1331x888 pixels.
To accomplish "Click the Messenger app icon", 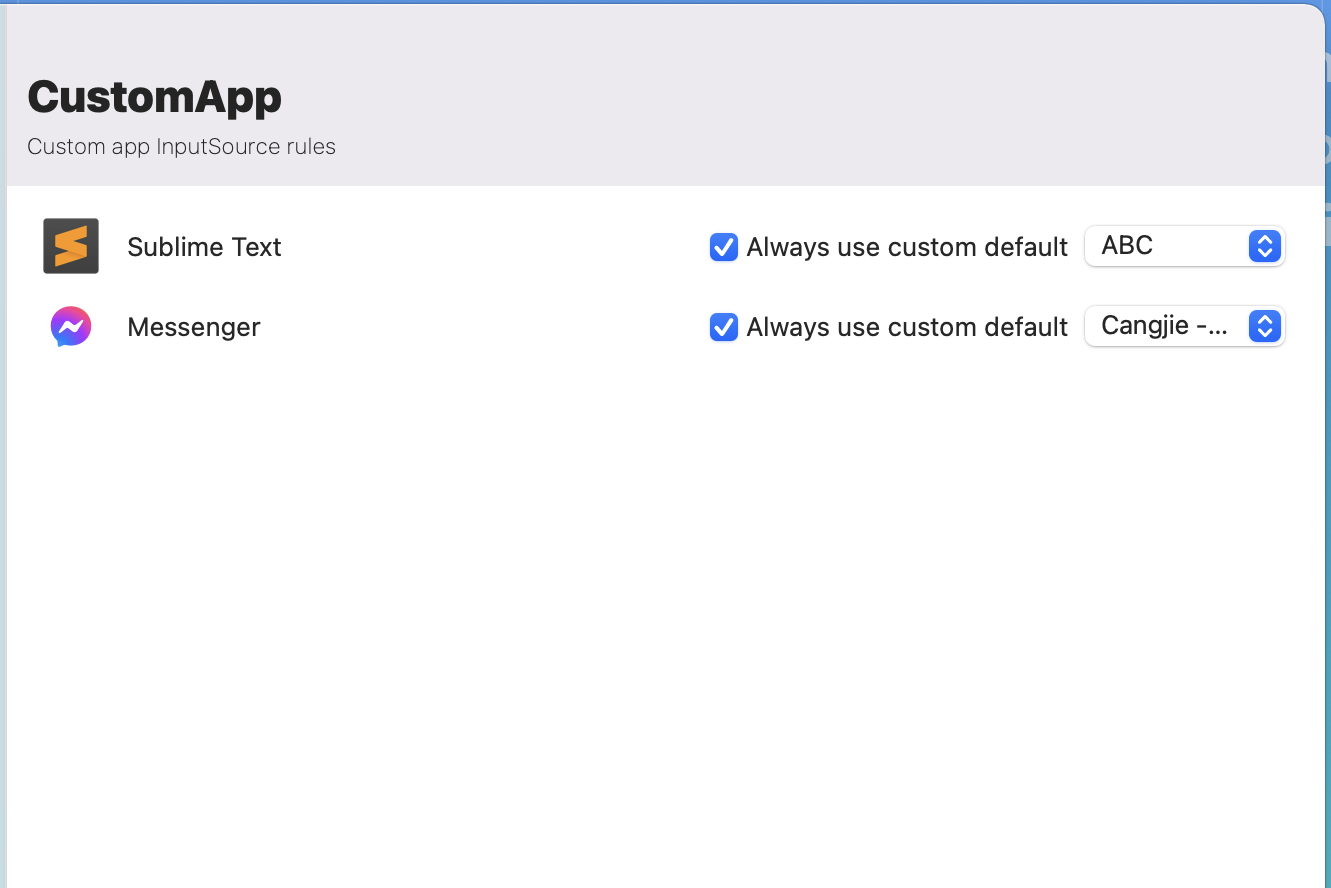I will (x=71, y=327).
